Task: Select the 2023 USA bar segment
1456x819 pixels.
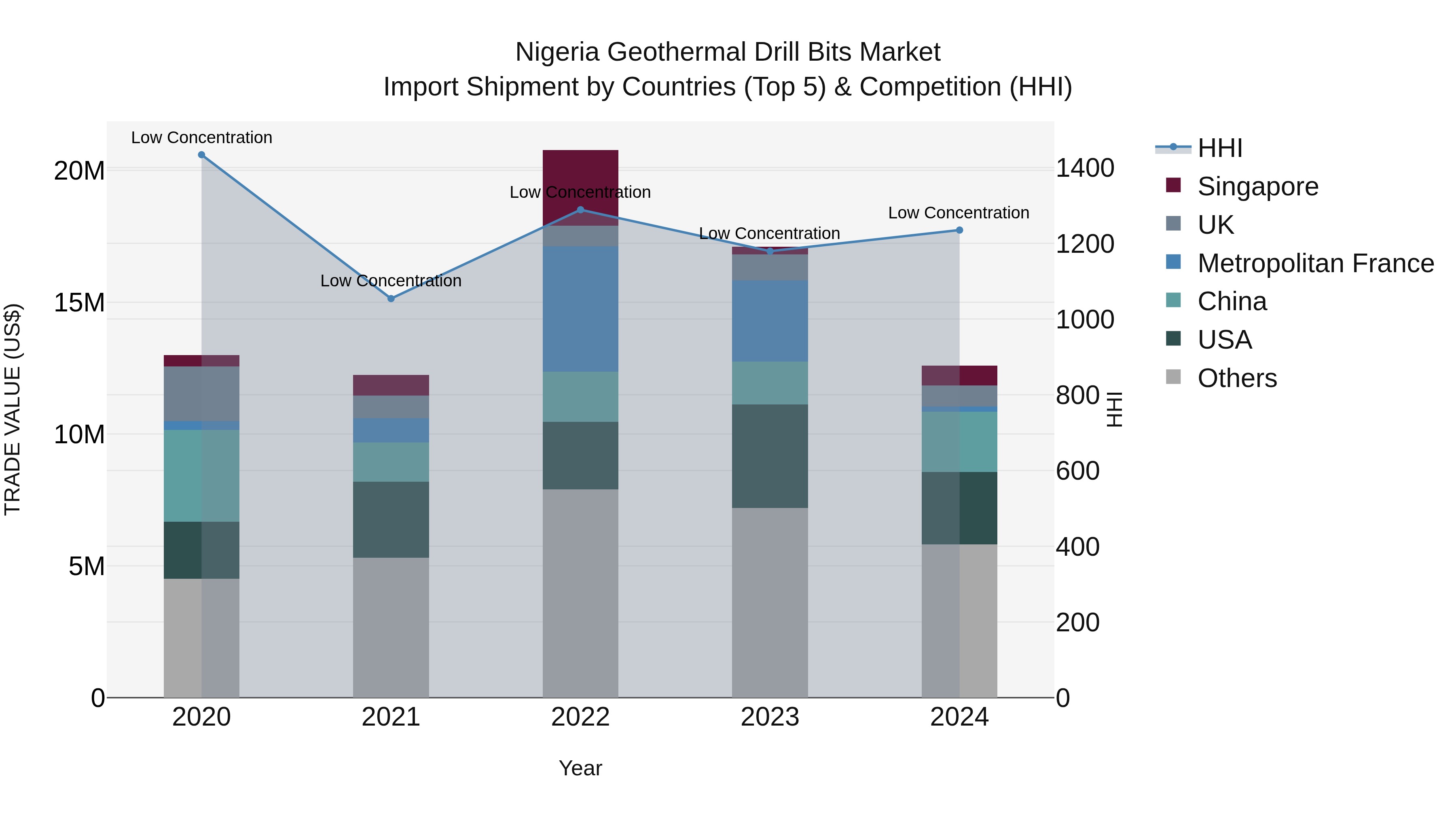Action: pyautogui.click(x=770, y=456)
